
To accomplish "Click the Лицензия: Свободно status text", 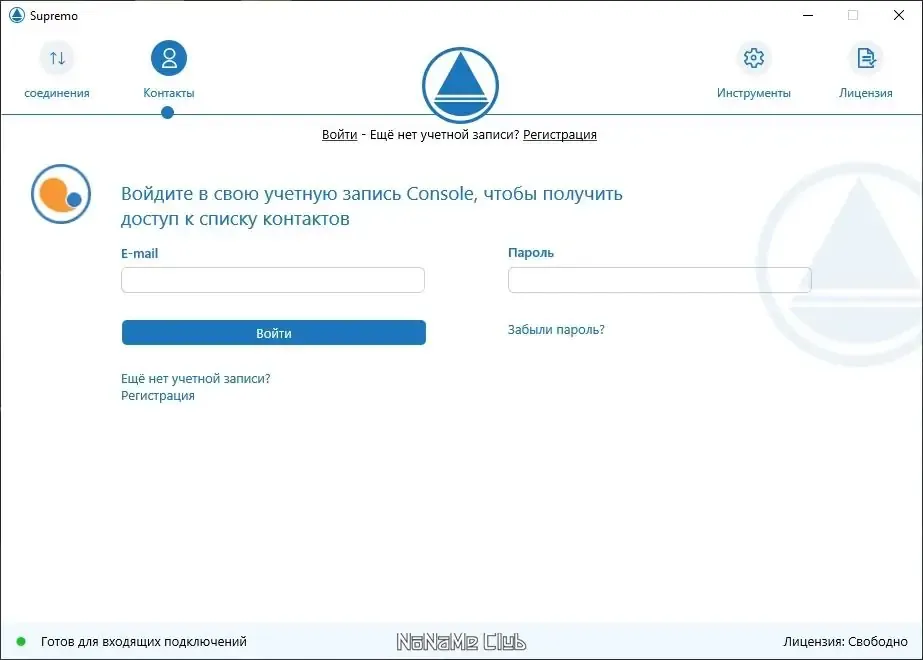I will pyautogui.click(x=845, y=641).
